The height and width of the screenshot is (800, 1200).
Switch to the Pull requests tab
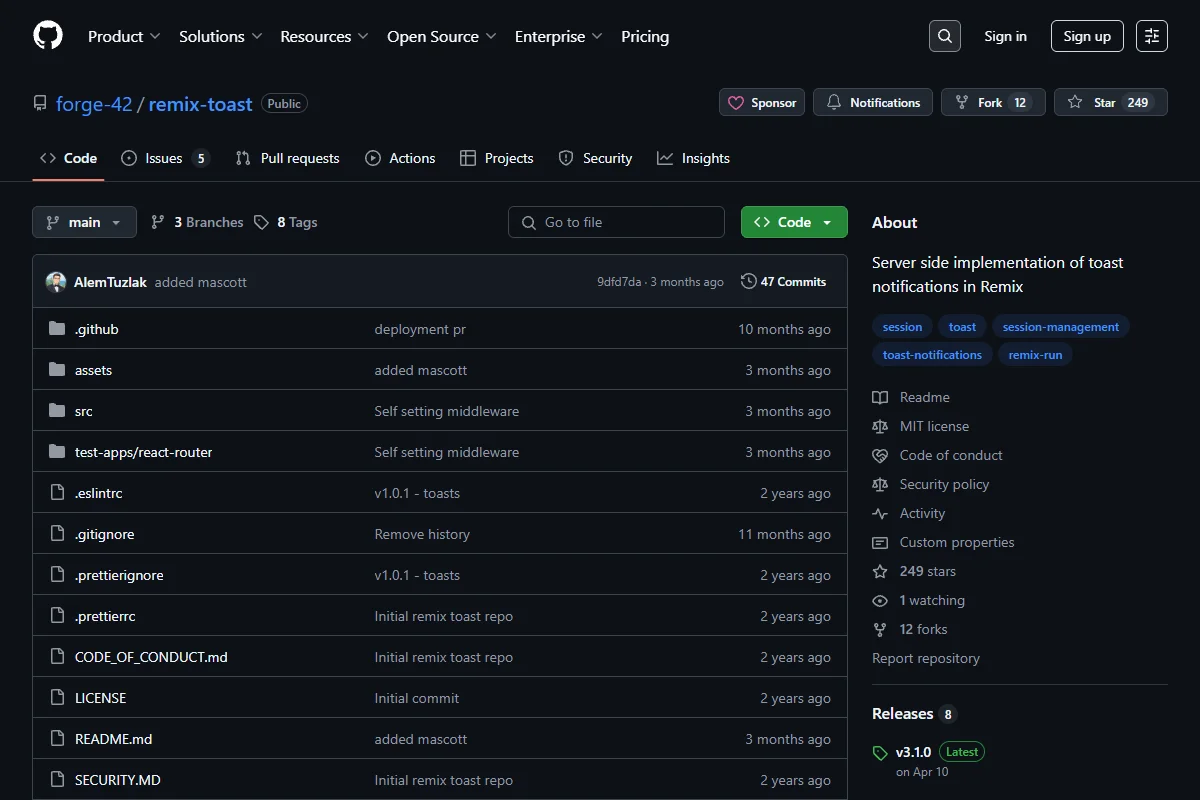287,158
